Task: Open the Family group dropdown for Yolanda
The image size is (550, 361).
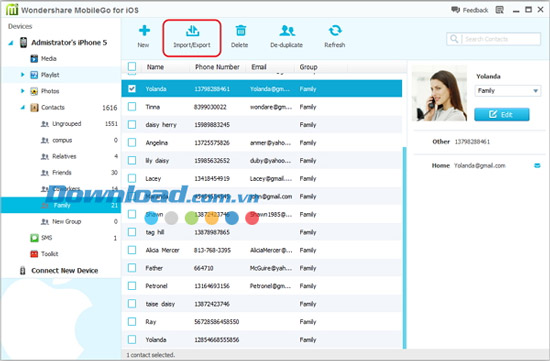Action: 508,91
